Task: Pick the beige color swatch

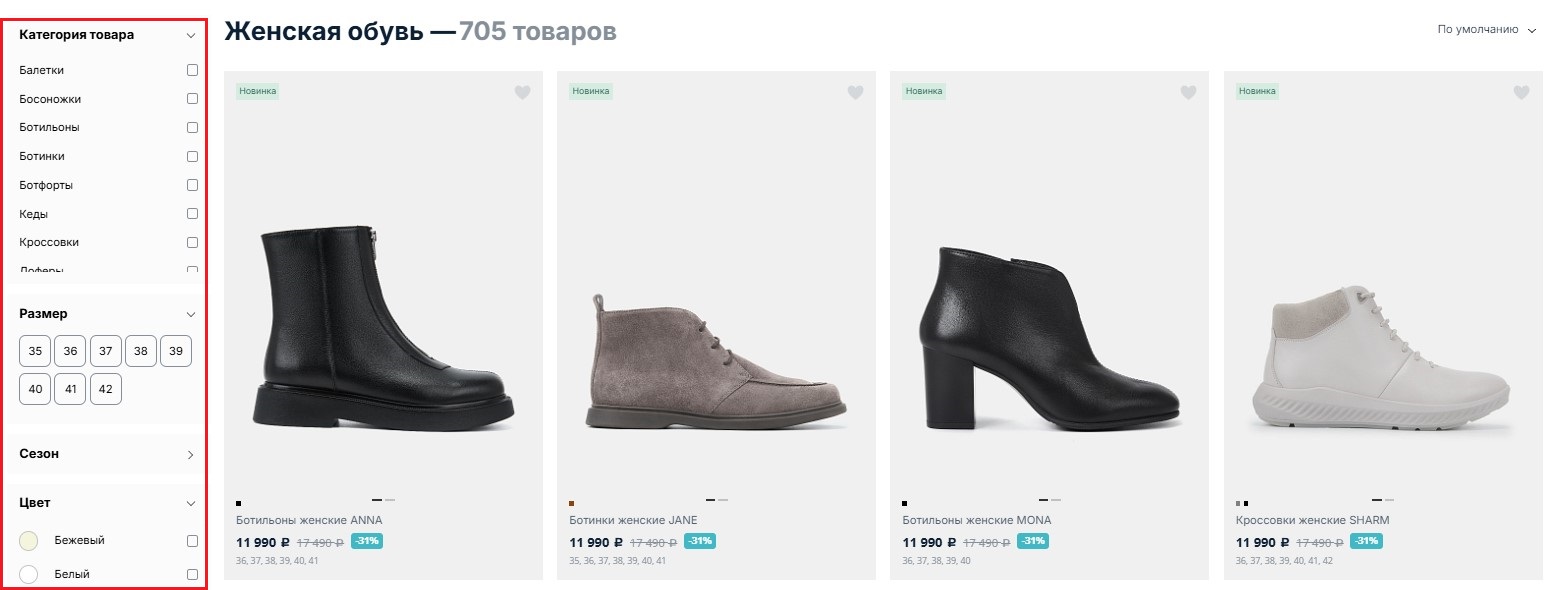Action: click(x=29, y=541)
